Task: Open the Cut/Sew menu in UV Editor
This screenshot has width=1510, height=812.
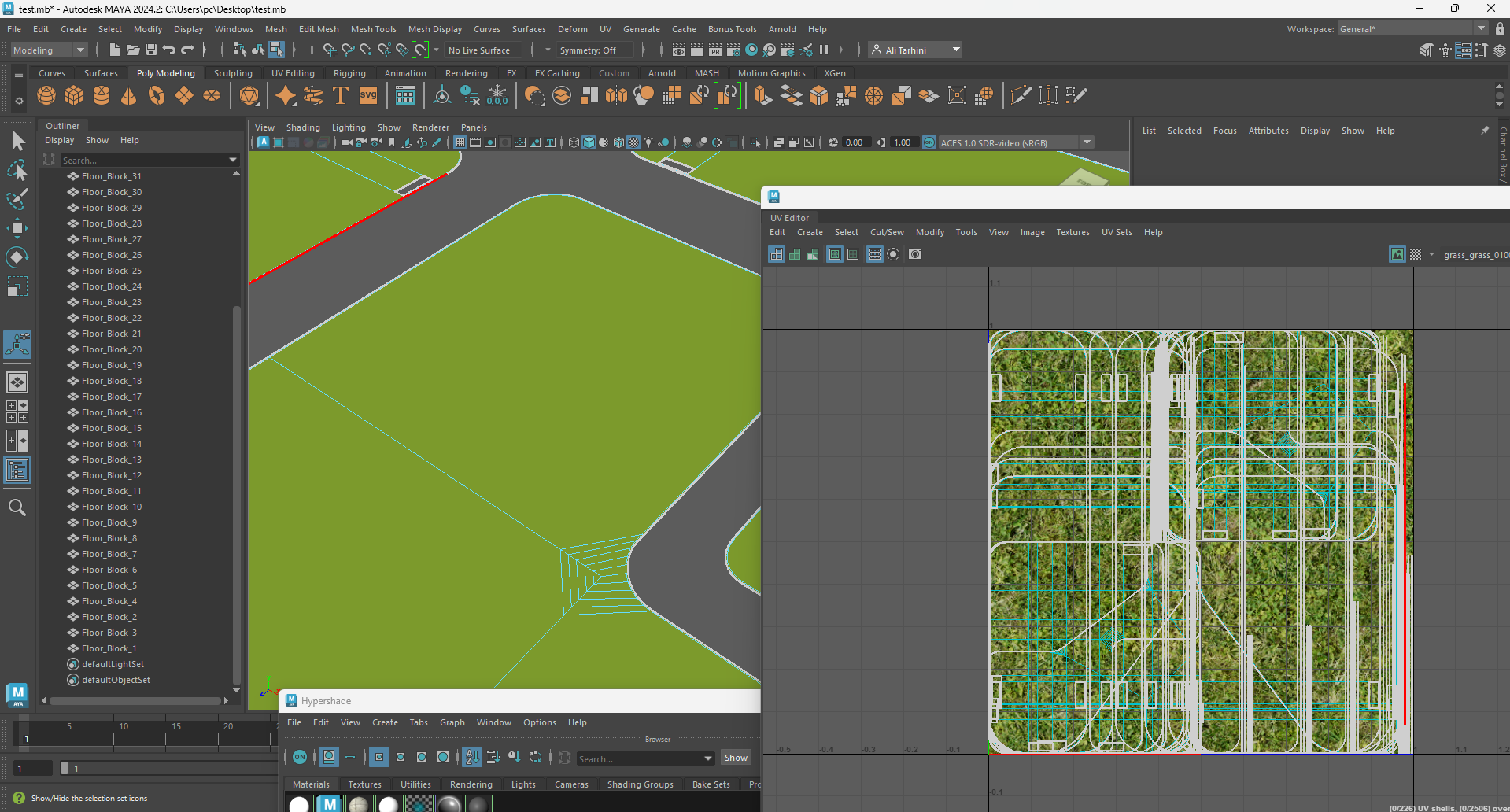Action: pos(887,232)
